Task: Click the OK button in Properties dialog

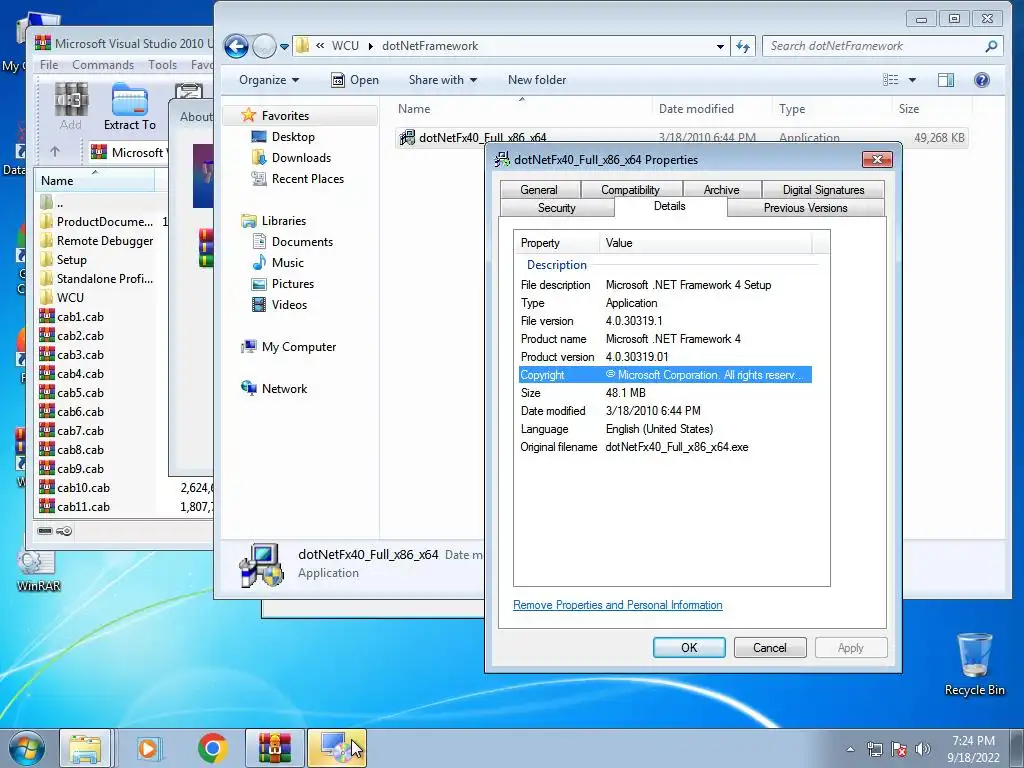Action: [x=689, y=647]
